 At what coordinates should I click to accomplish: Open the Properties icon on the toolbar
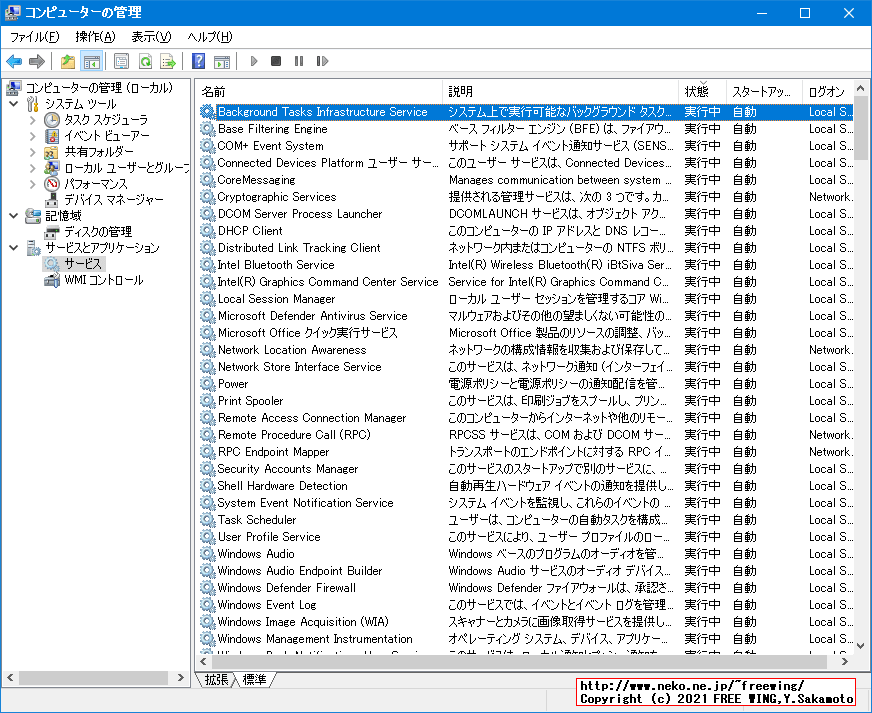(121, 61)
